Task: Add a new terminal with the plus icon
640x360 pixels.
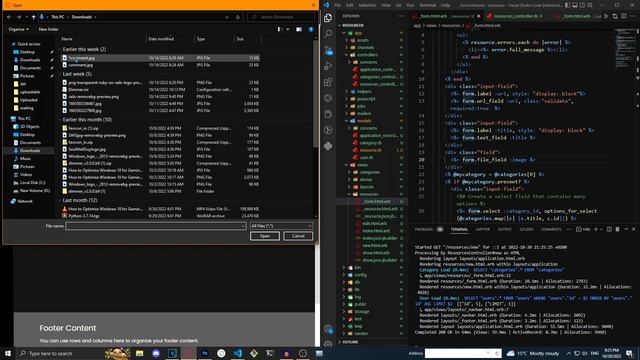Action: coord(596,229)
